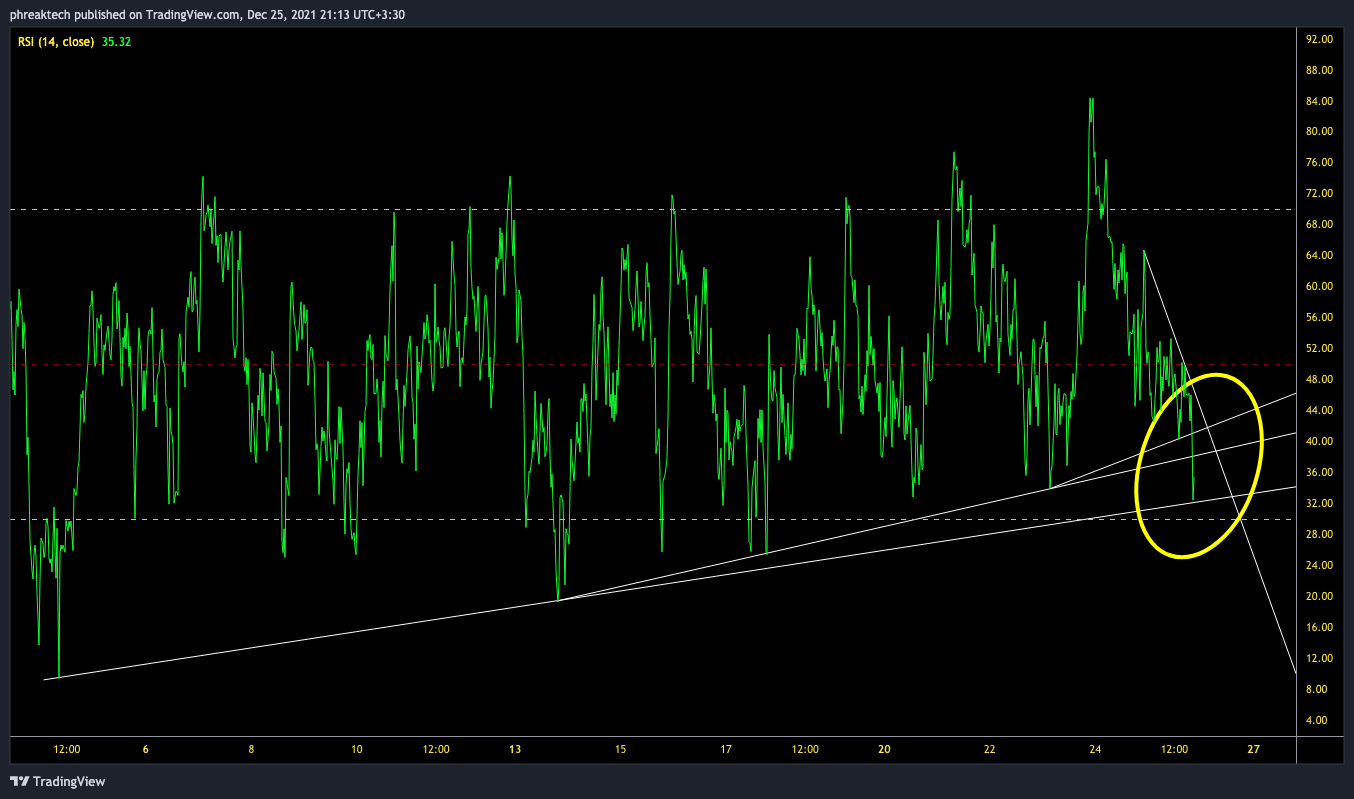The height and width of the screenshot is (799, 1354).
Task: Click the 48.00 label on price axis
Action: [1320, 379]
